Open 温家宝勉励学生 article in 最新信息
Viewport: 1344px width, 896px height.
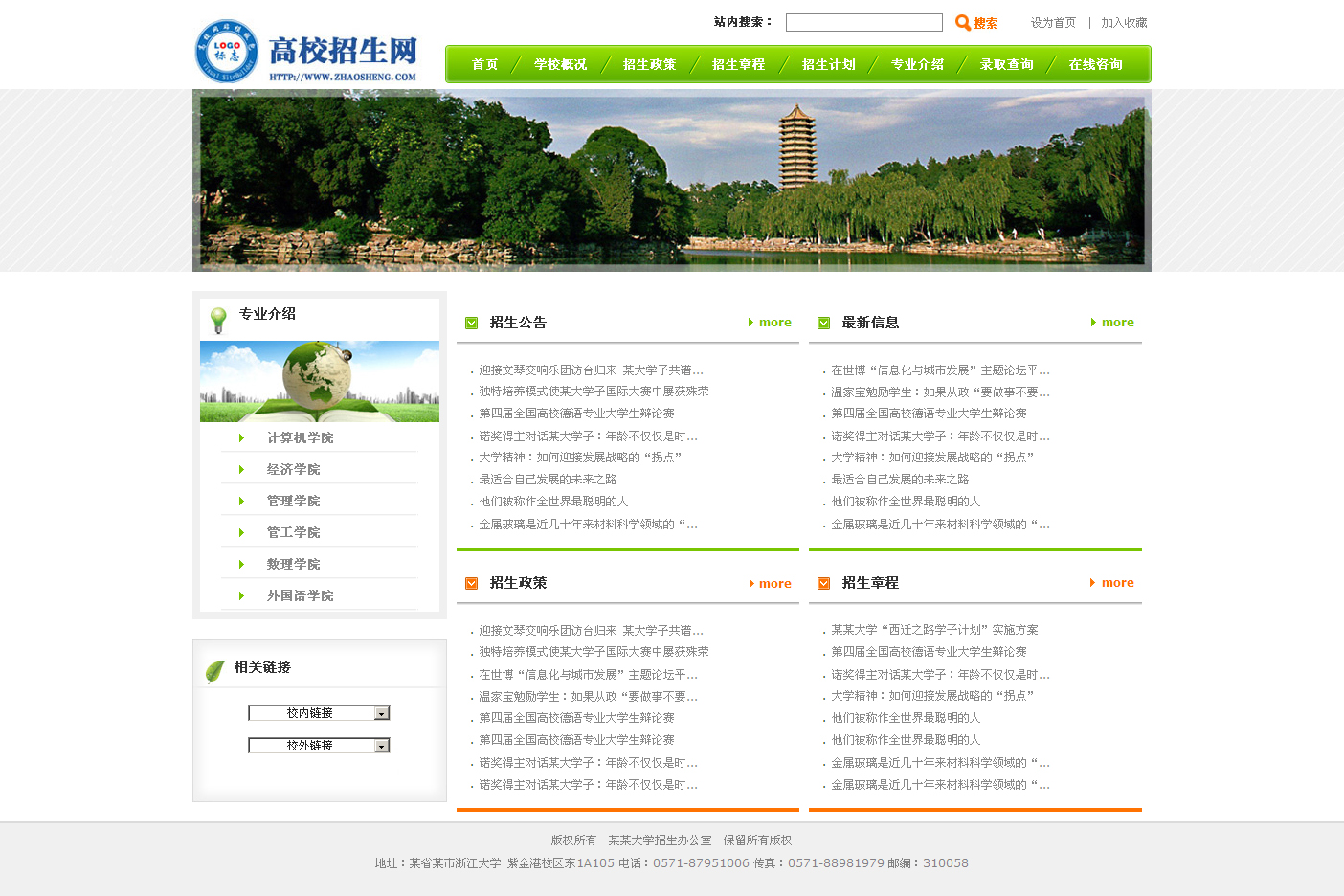[x=940, y=392]
